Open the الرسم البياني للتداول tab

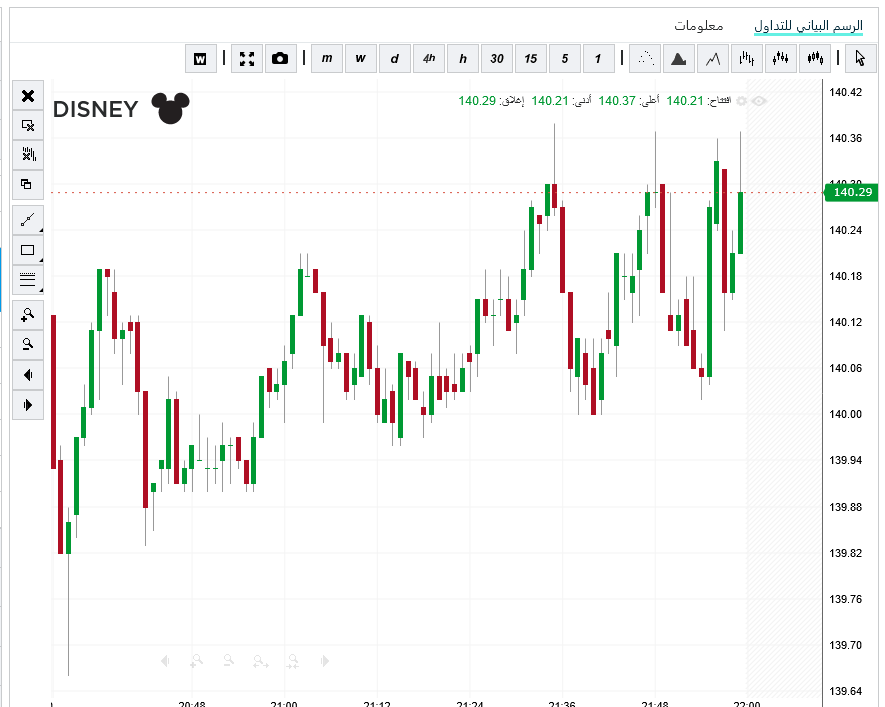click(808, 26)
